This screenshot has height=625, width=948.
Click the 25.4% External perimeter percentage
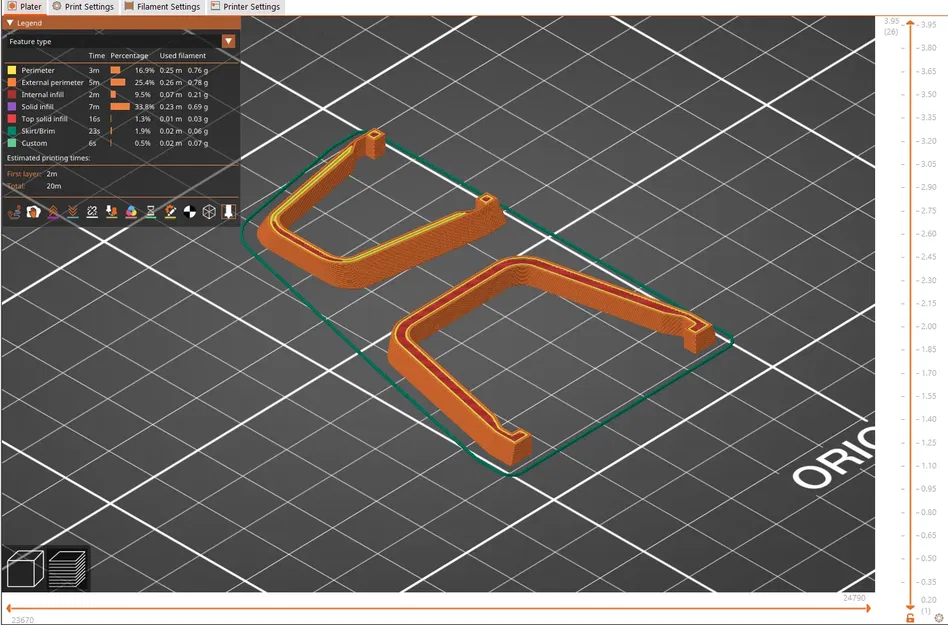pos(144,82)
